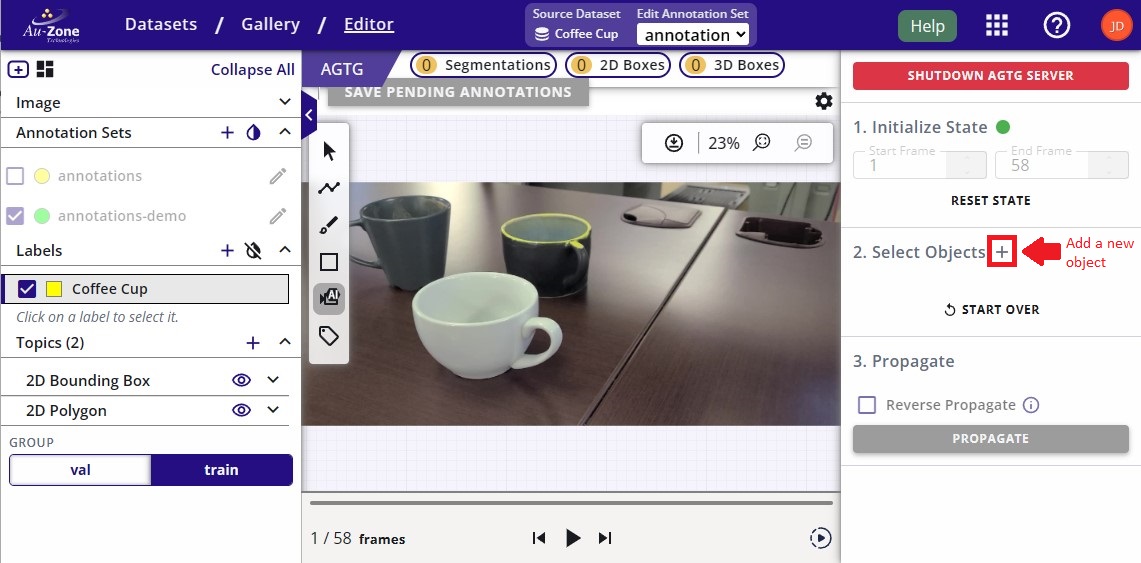Uncheck the annotations-demo set checkbox

click(15, 216)
